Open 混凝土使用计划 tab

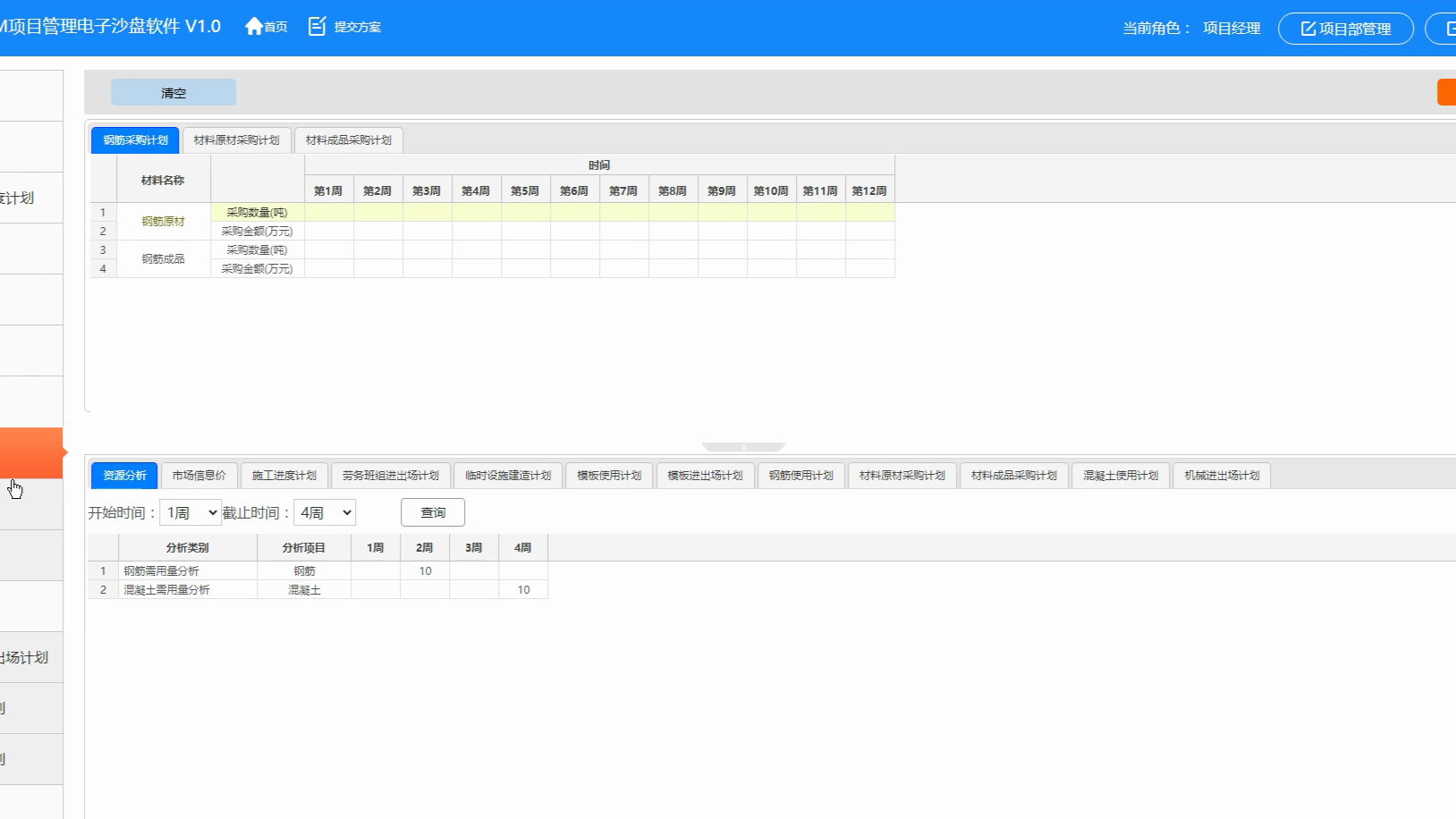(1120, 476)
